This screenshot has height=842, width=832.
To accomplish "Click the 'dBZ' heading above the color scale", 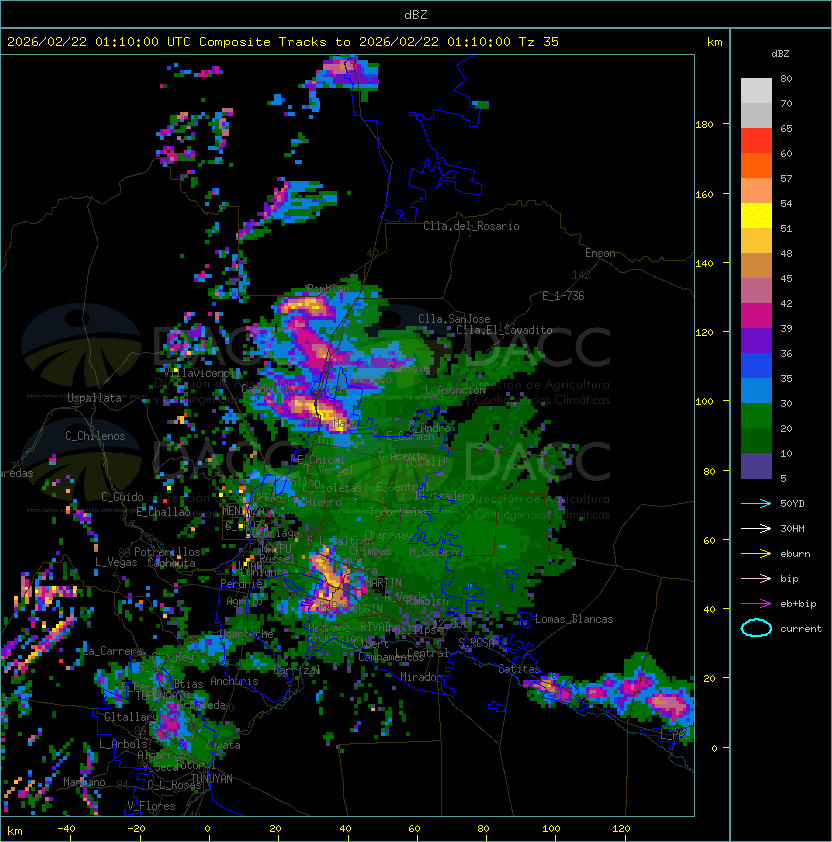I will pyautogui.click(x=780, y=54).
